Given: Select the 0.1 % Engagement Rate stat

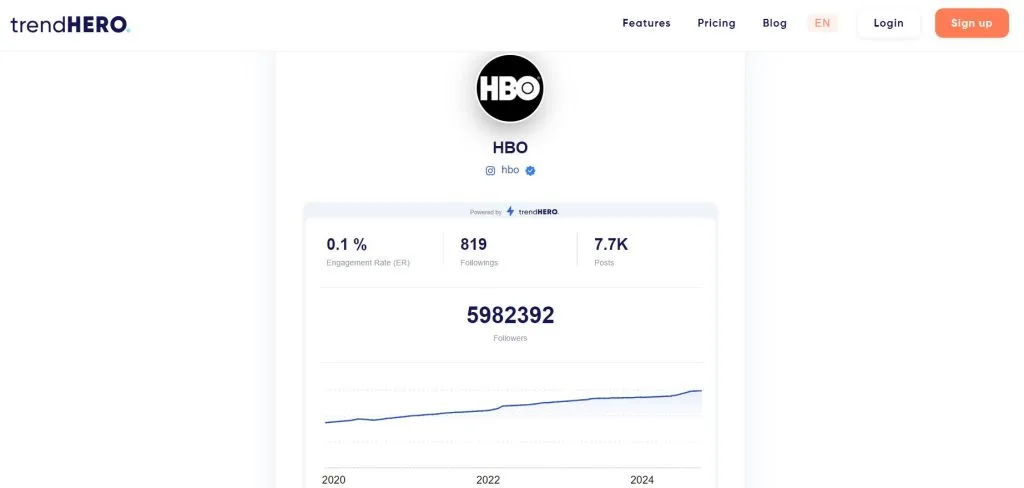Looking at the screenshot, I should coord(347,244).
